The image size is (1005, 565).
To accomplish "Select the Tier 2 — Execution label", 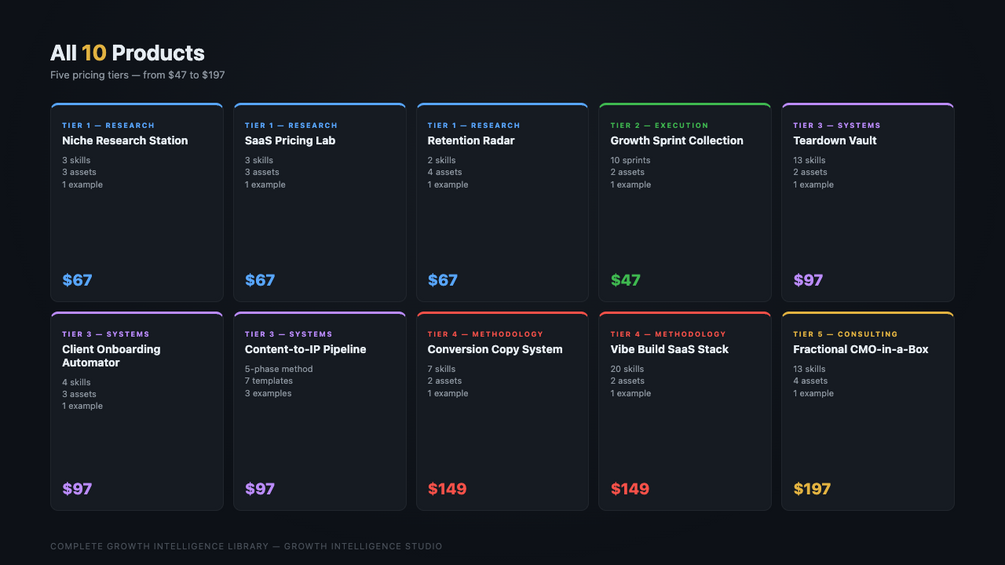I will click(x=660, y=126).
